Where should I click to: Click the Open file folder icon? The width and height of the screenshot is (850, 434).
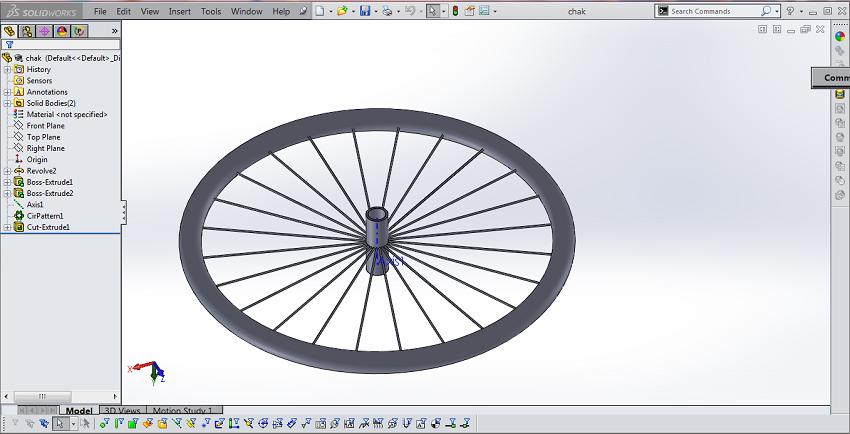(x=342, y=11)
